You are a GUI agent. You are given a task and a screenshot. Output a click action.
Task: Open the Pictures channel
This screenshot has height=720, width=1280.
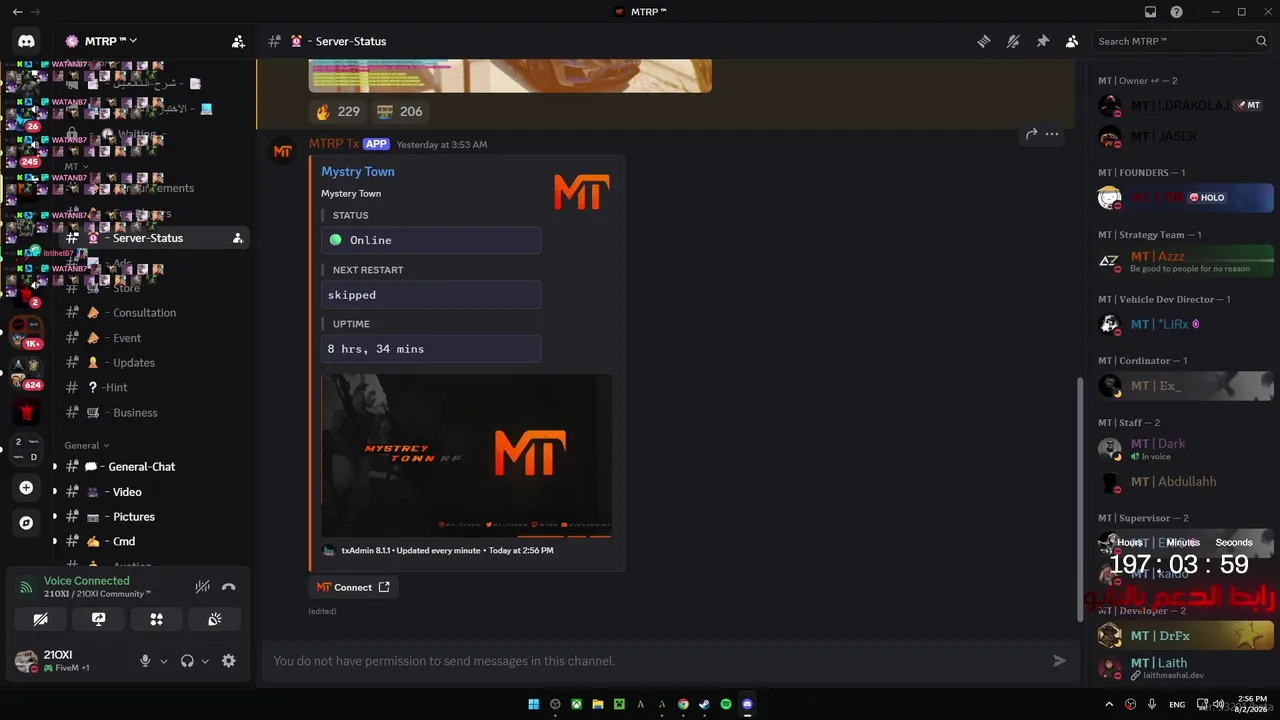click(x=134, y=517)
